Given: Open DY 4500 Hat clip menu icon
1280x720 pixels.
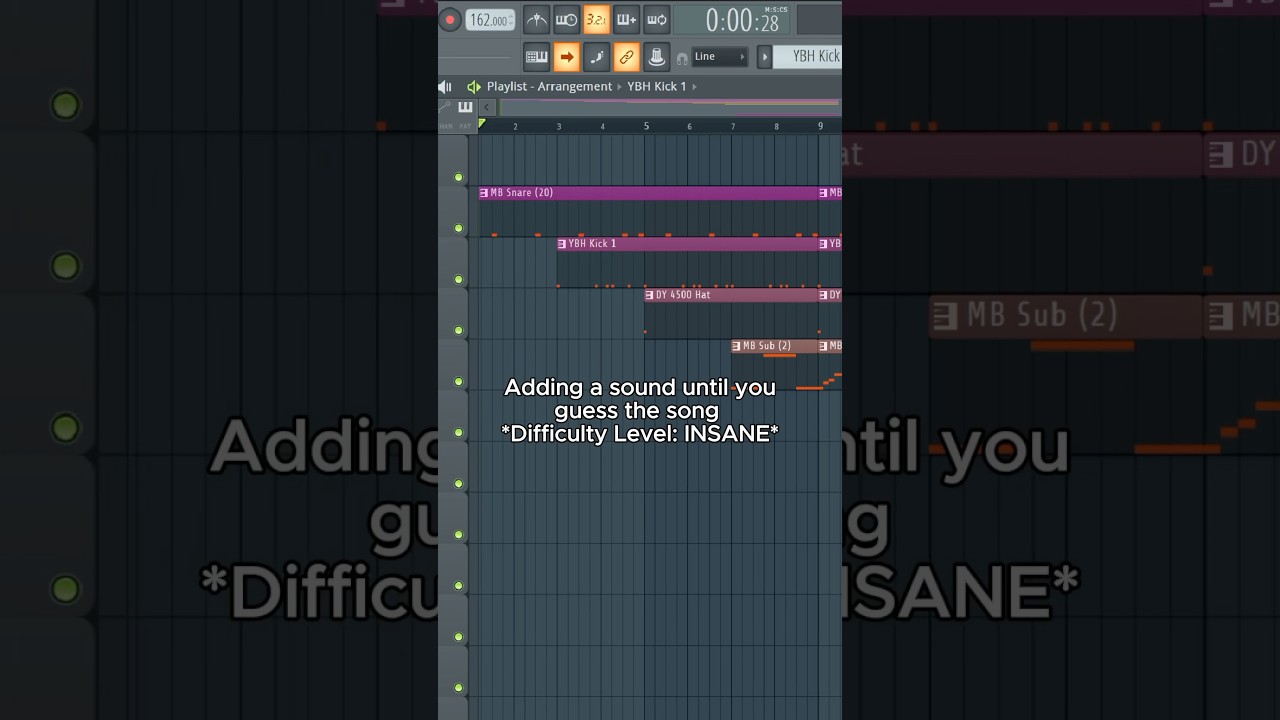Looking at the screenshot, I should [x=649, y=295].
